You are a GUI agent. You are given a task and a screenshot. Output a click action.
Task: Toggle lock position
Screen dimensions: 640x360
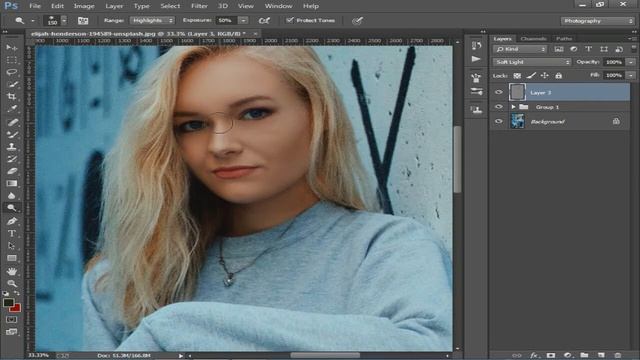pyautogui.click(x=544, y=76)
